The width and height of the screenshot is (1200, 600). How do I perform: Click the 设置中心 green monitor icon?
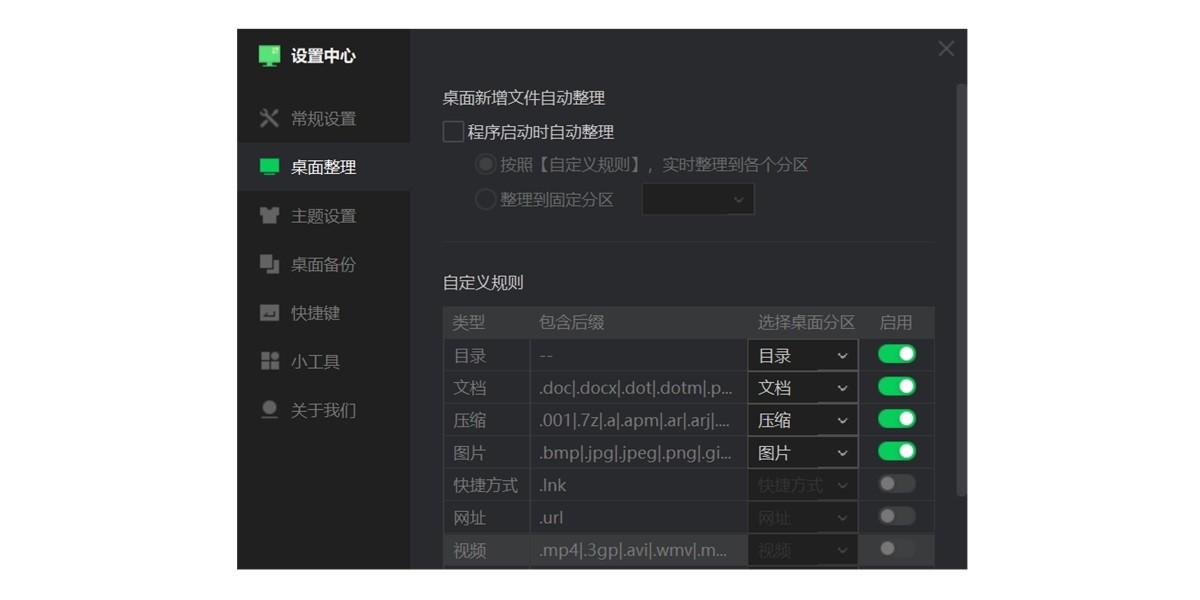pos(269,56)
